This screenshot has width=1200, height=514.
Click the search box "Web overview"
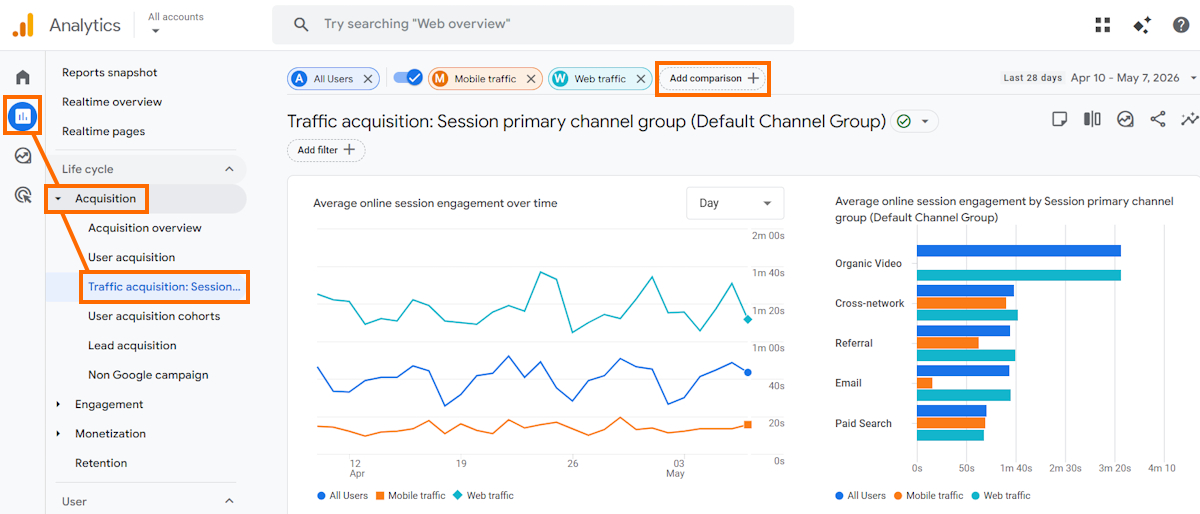click(x=533, y=25)
